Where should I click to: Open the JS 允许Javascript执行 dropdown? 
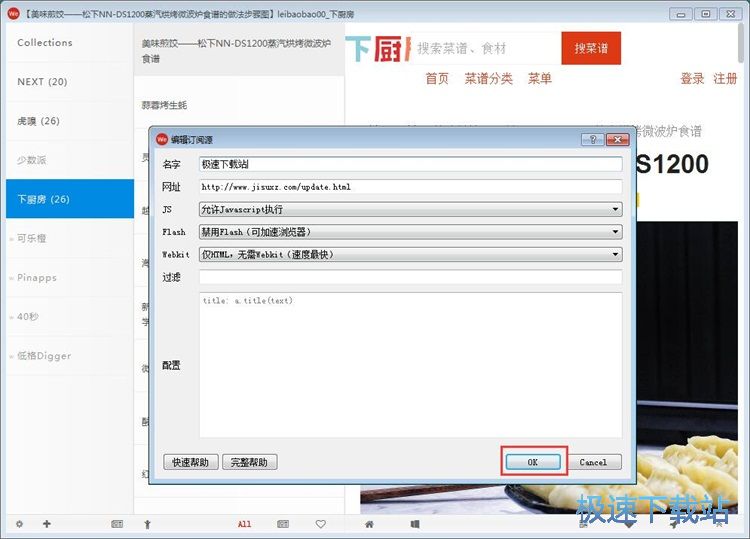[x=410, y=209]
